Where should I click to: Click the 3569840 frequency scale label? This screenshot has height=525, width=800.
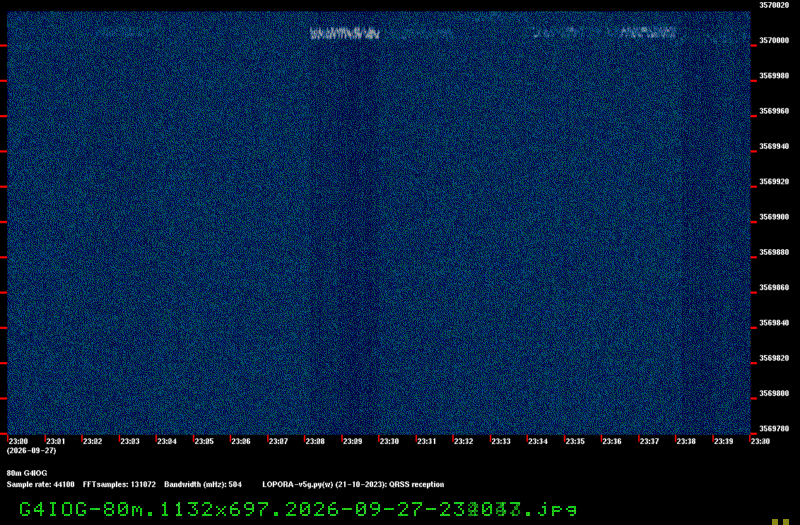click(774, 323)
